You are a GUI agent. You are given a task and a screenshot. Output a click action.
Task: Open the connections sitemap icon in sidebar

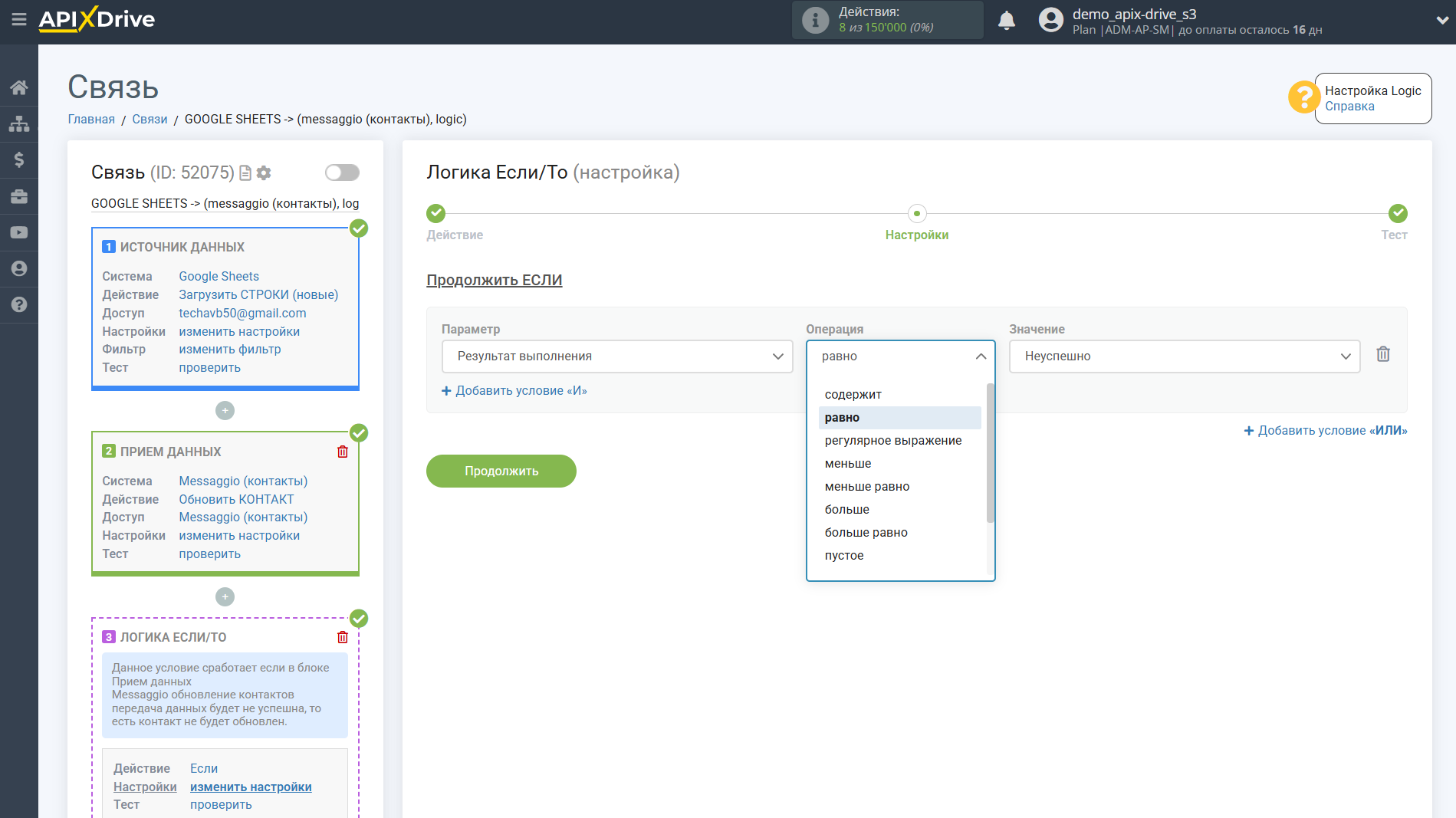point(18,123)
